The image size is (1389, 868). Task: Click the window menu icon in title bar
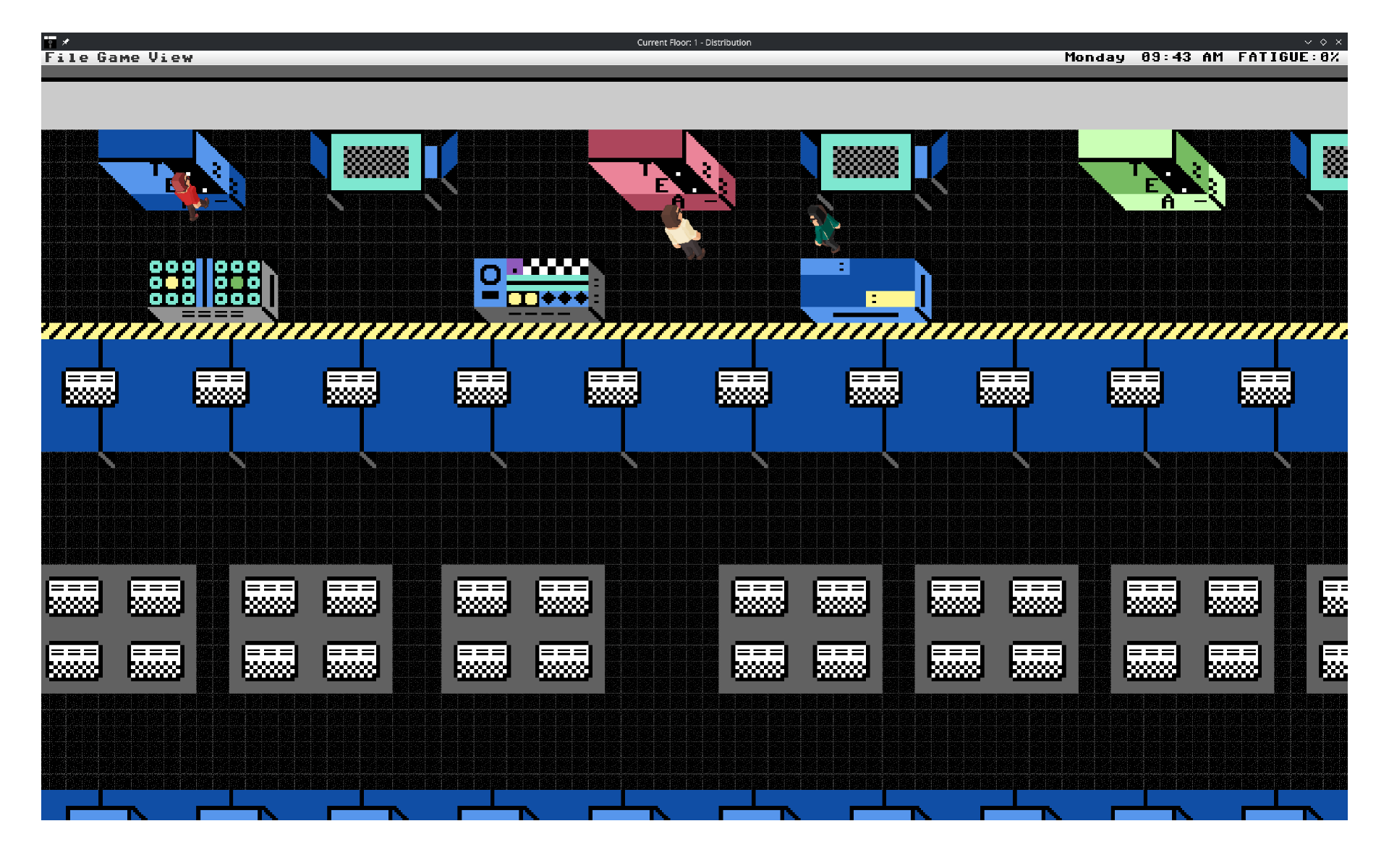coord(50,42)
